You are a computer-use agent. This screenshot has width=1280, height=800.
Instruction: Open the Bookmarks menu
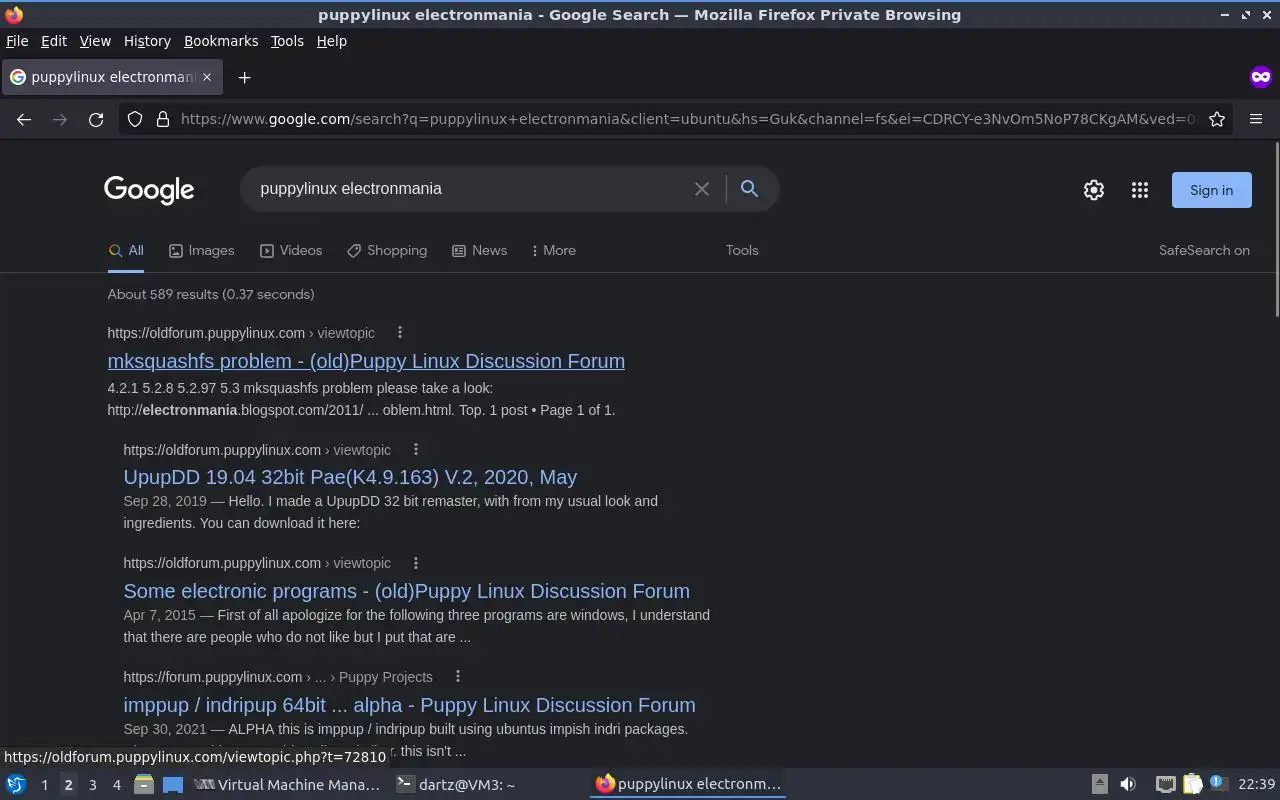[221, 41]
